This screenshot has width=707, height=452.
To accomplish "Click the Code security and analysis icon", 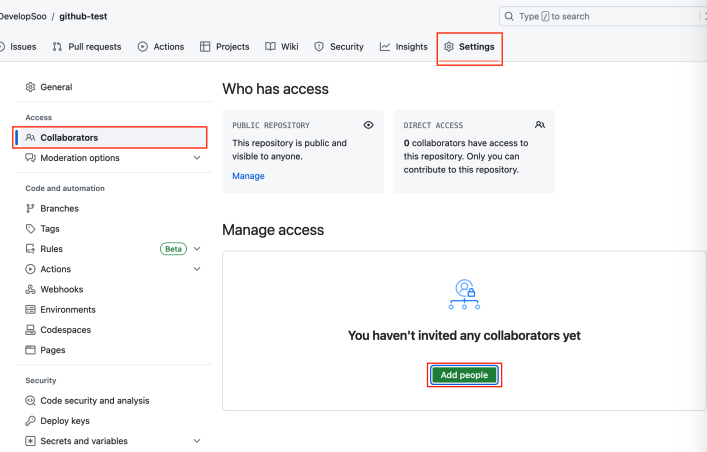I will click(30, 401).
